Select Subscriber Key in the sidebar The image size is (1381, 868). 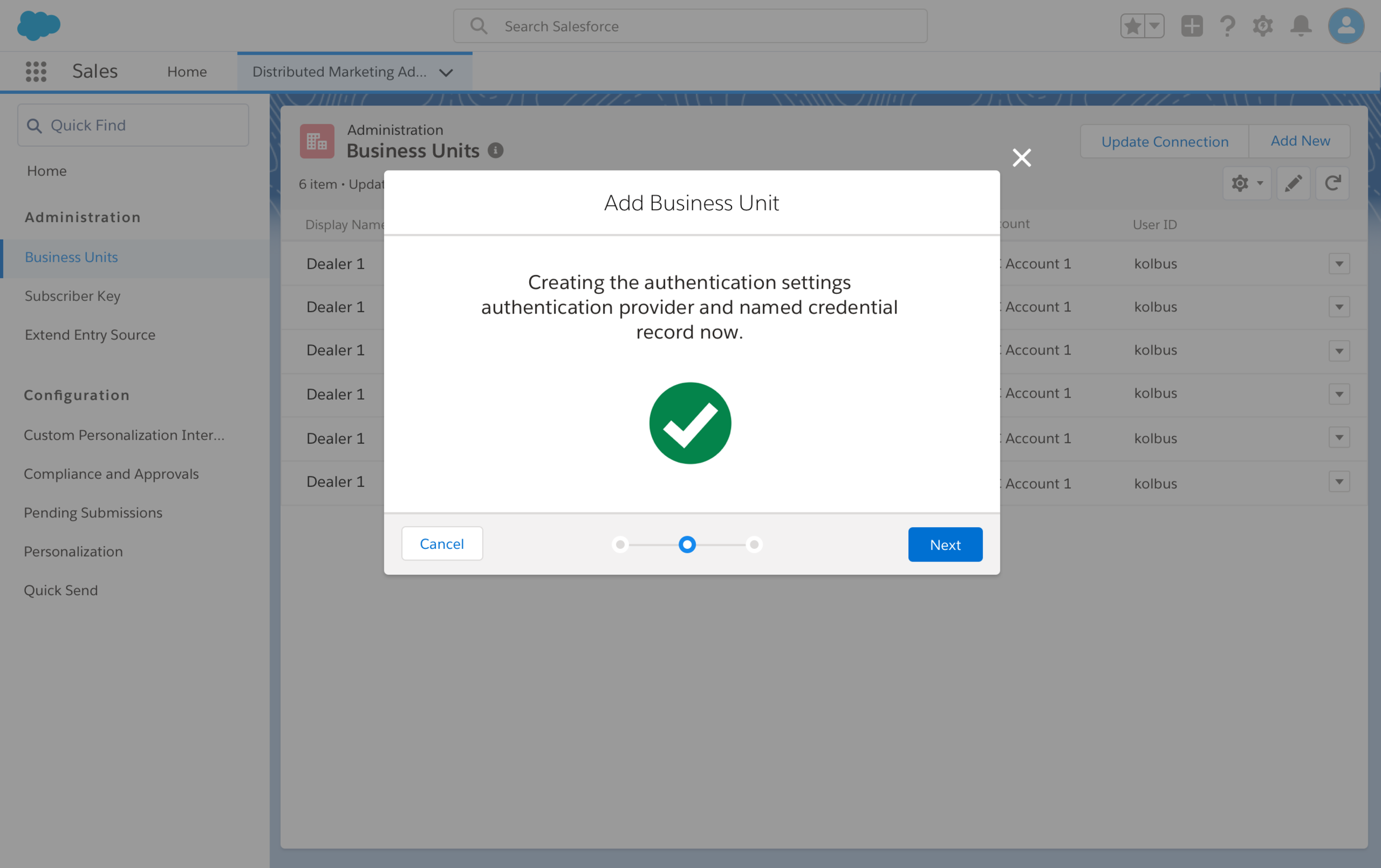pyautogui.click(x=72, y=296)
